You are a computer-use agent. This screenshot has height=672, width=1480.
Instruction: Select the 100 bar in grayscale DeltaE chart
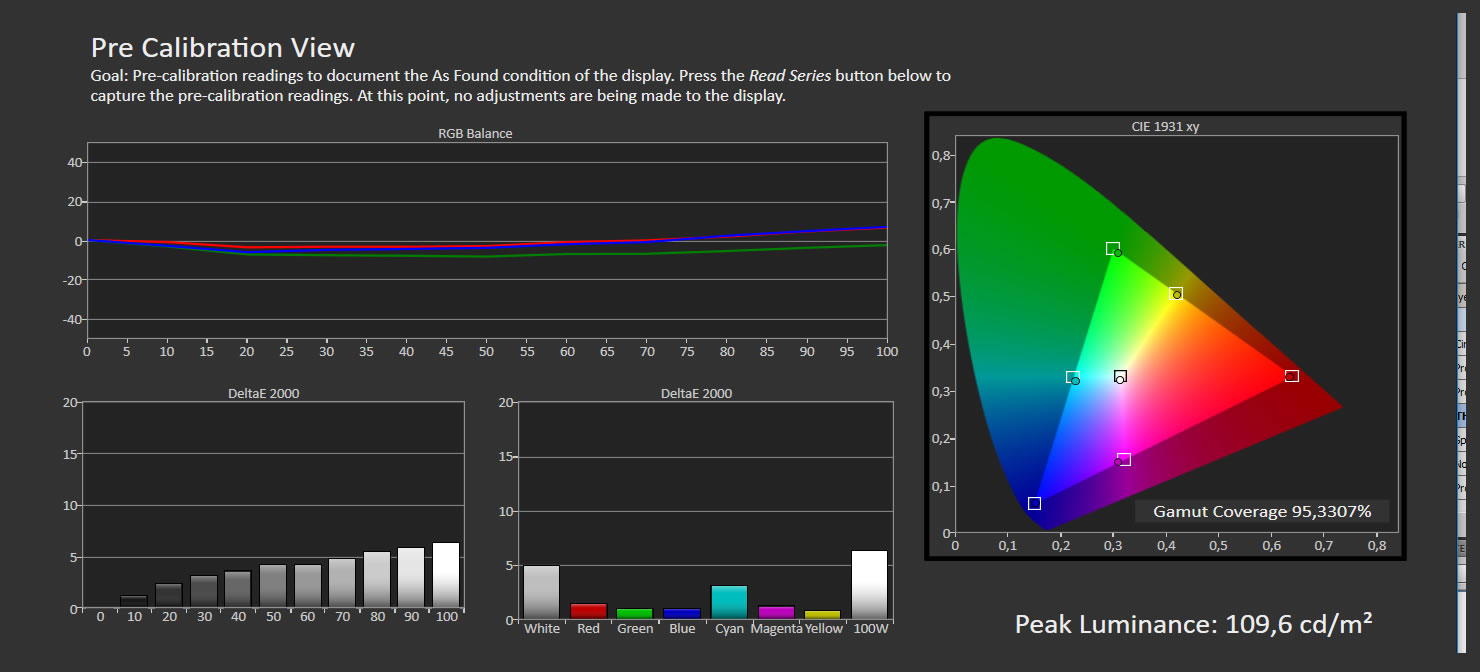tap(446, 575)
